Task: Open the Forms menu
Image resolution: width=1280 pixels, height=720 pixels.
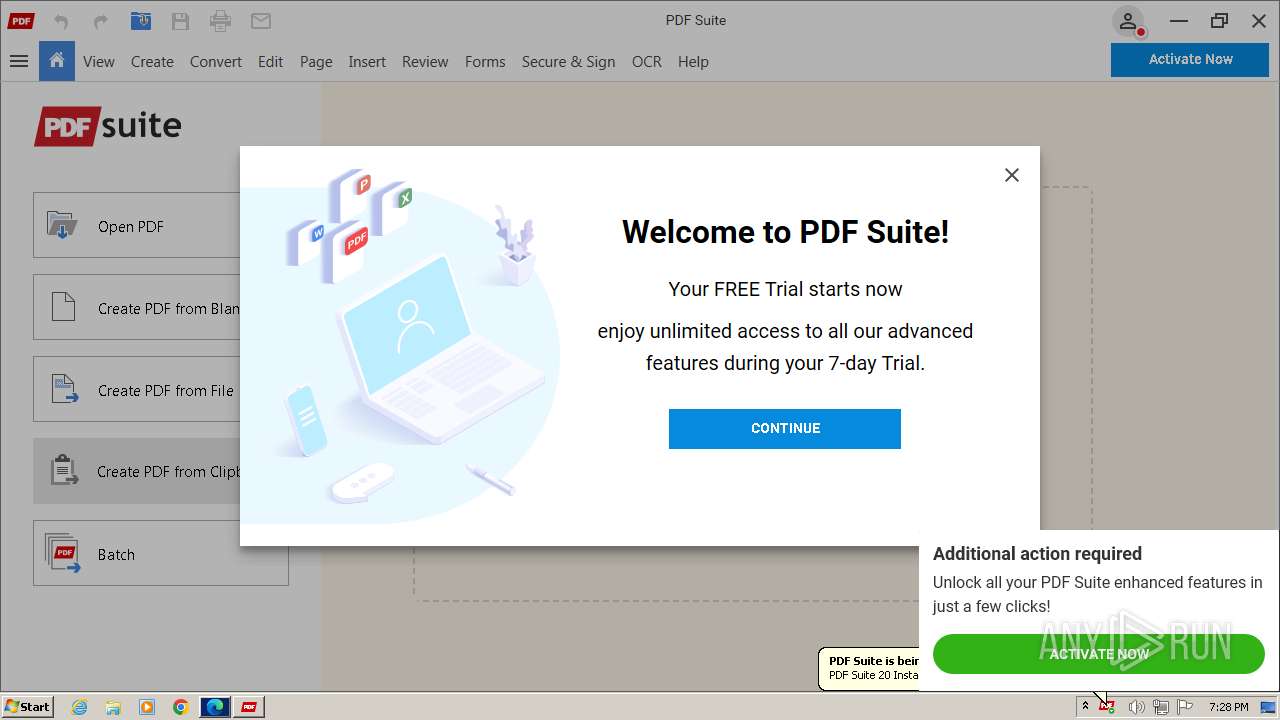Action: pos(485,62)
